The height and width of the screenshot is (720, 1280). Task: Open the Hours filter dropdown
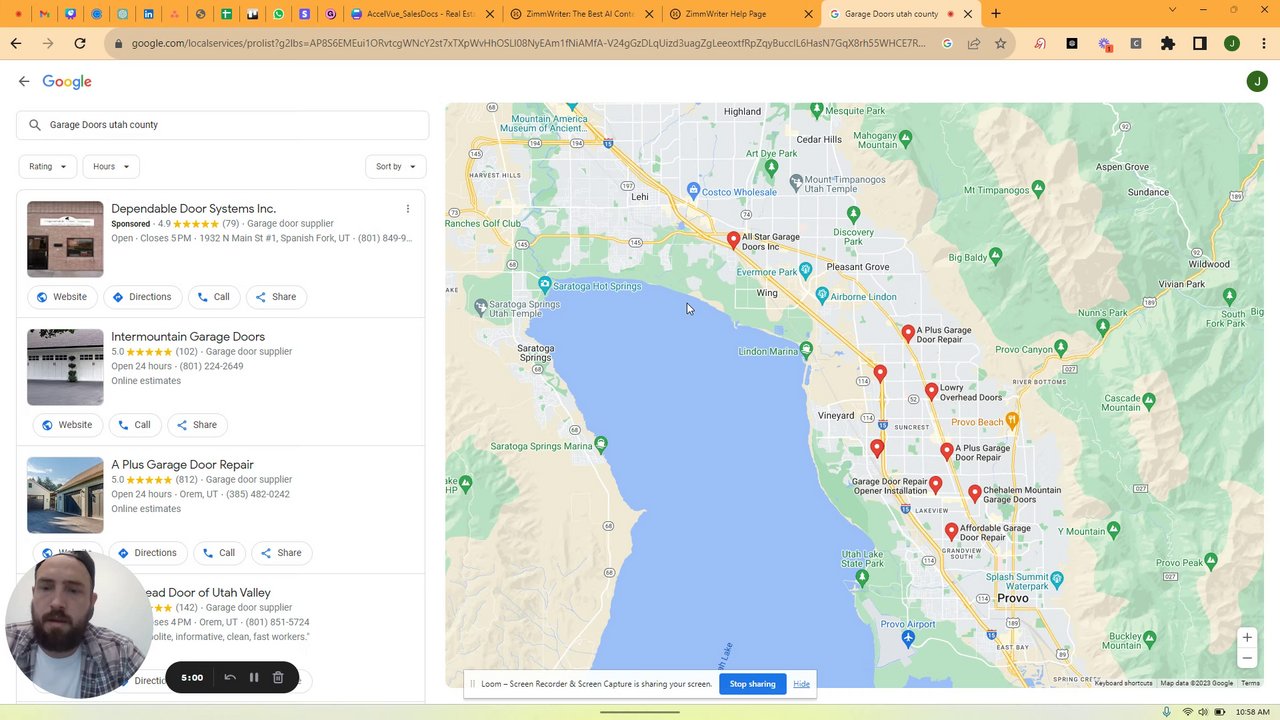point(110,167)
